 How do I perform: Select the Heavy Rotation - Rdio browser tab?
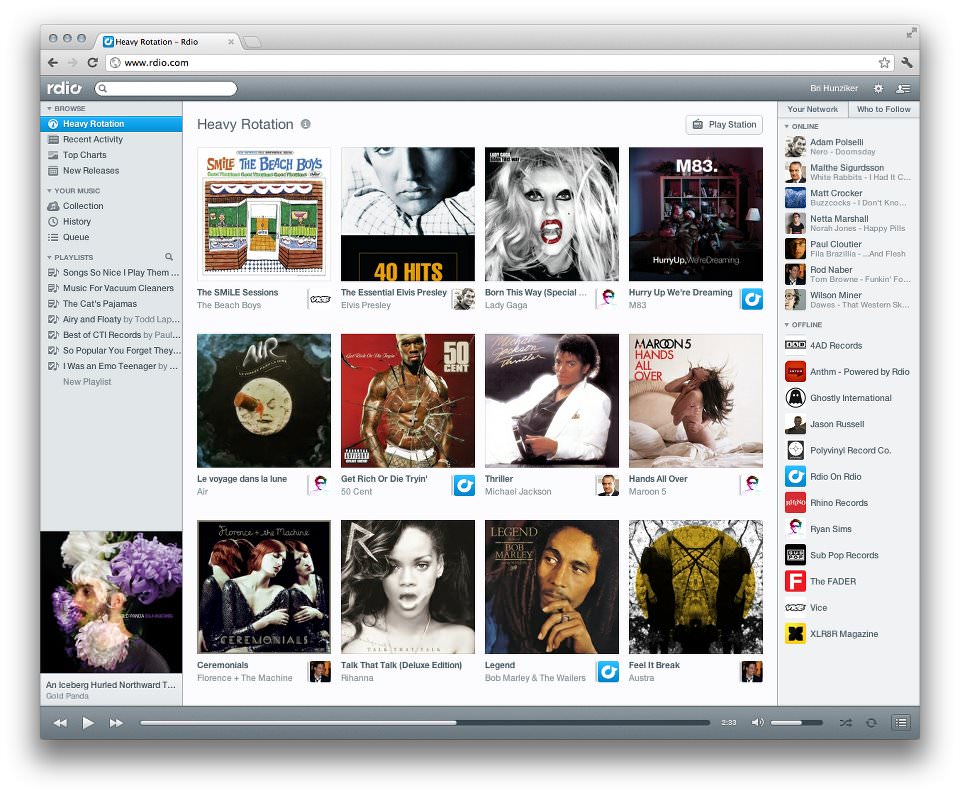pyautogui.click(x=167, y=42)
